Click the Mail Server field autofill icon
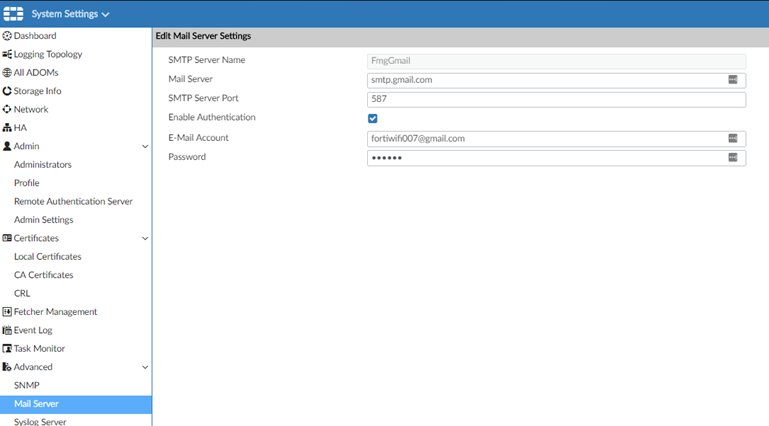The width and height of the screenshot is (769, 426). [x=733, y=80]
